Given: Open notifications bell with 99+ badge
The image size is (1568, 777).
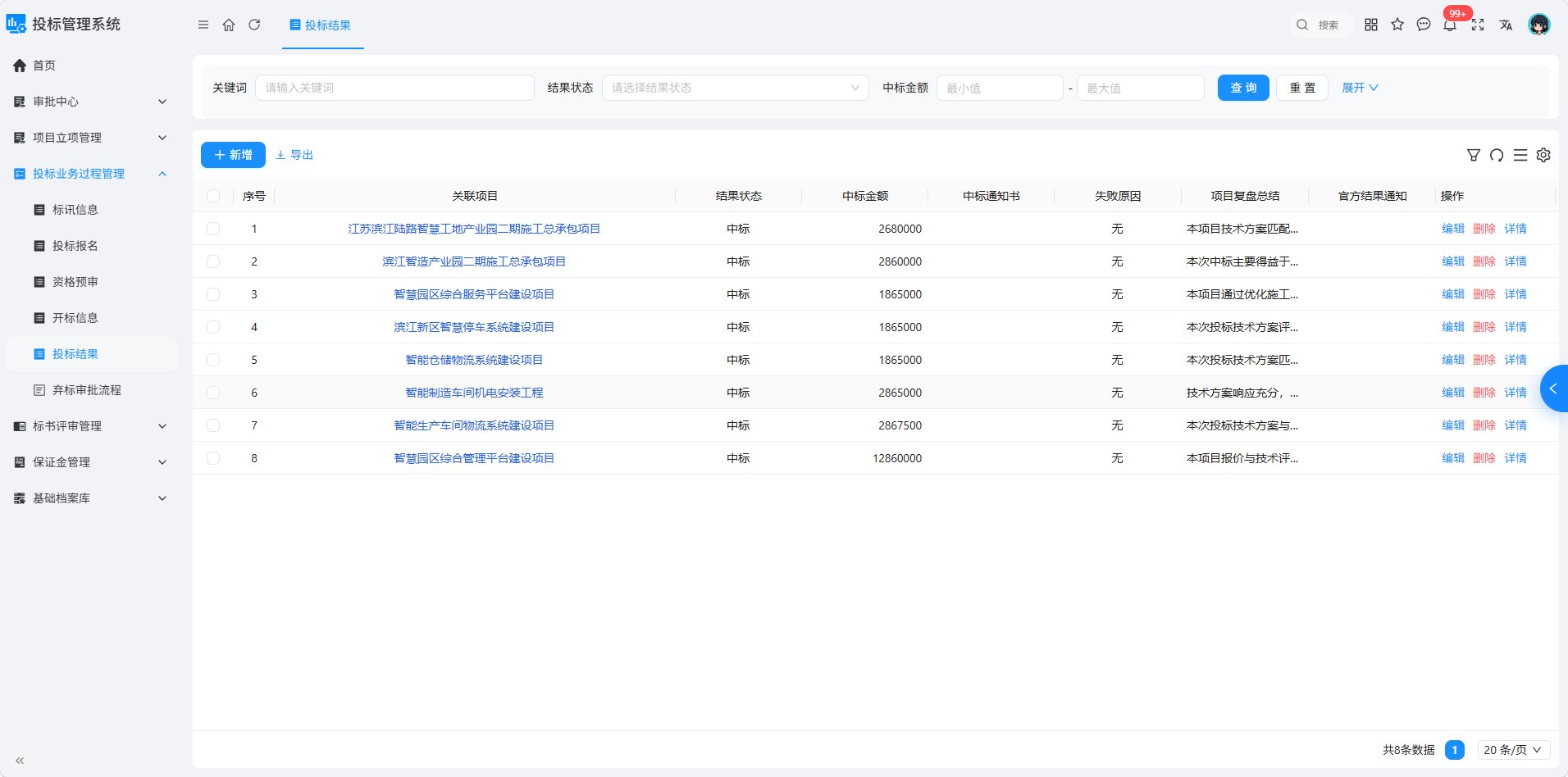Looking at the screenshot, I should [1450, 25].
